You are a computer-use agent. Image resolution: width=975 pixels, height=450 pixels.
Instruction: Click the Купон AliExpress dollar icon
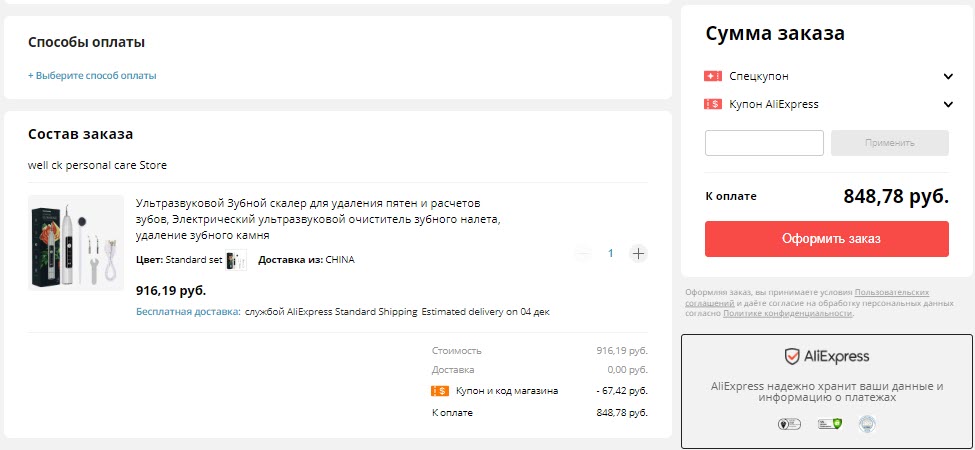click(713, 104)
